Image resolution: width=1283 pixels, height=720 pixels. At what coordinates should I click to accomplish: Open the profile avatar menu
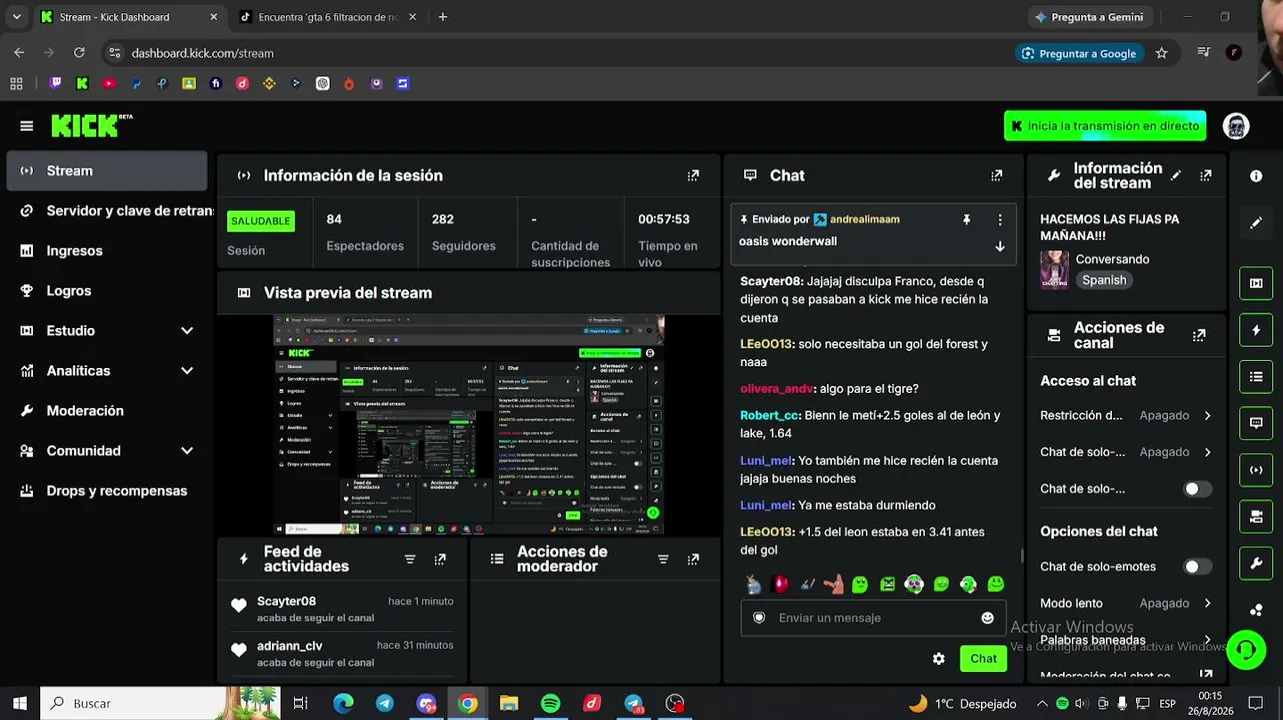[1236, 126]
